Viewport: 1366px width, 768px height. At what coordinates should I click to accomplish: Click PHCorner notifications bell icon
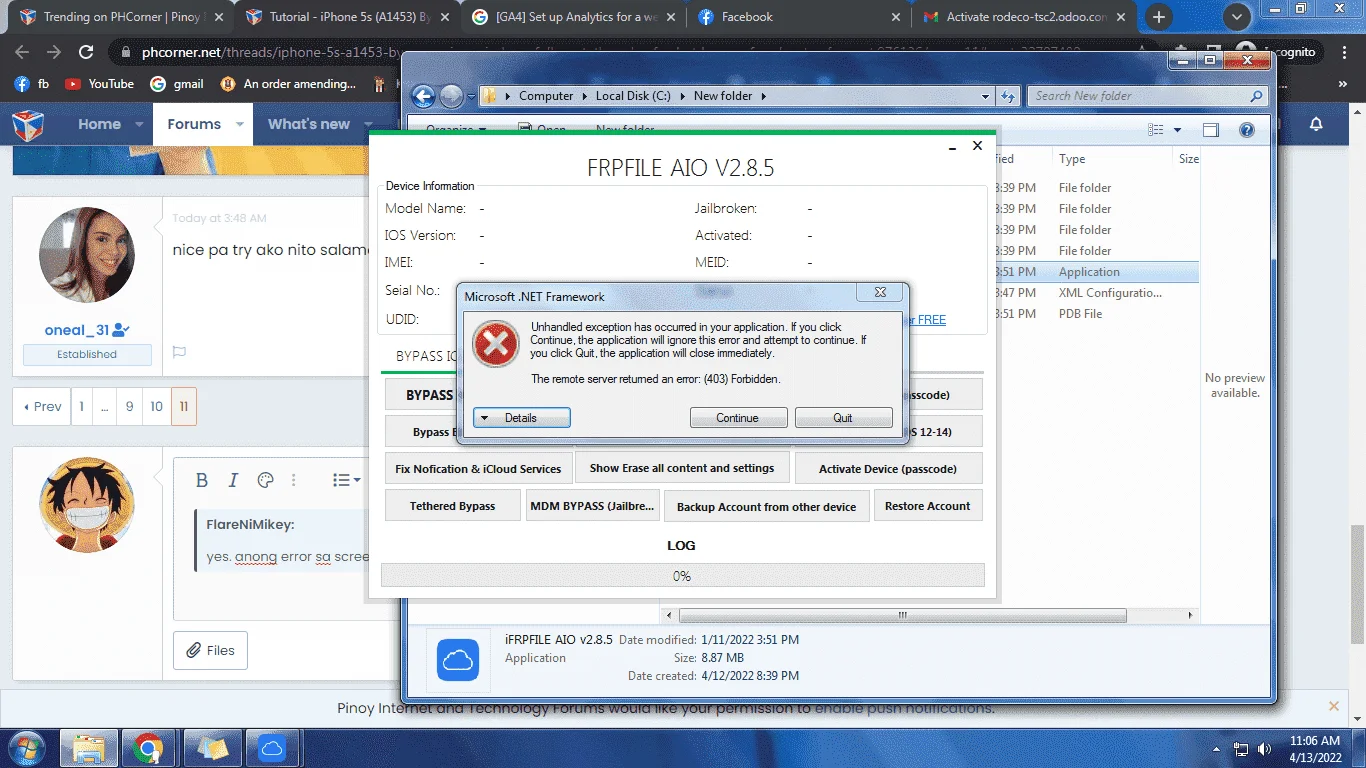1316,124
